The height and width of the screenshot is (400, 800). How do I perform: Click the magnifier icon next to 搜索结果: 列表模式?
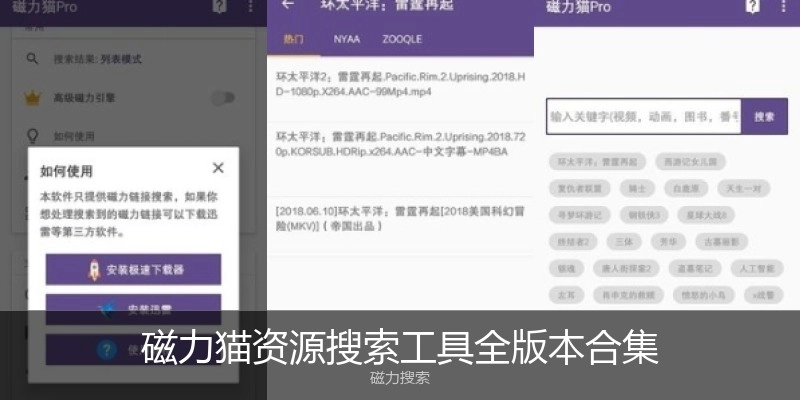pyautogui.click(x=32, y=59)
